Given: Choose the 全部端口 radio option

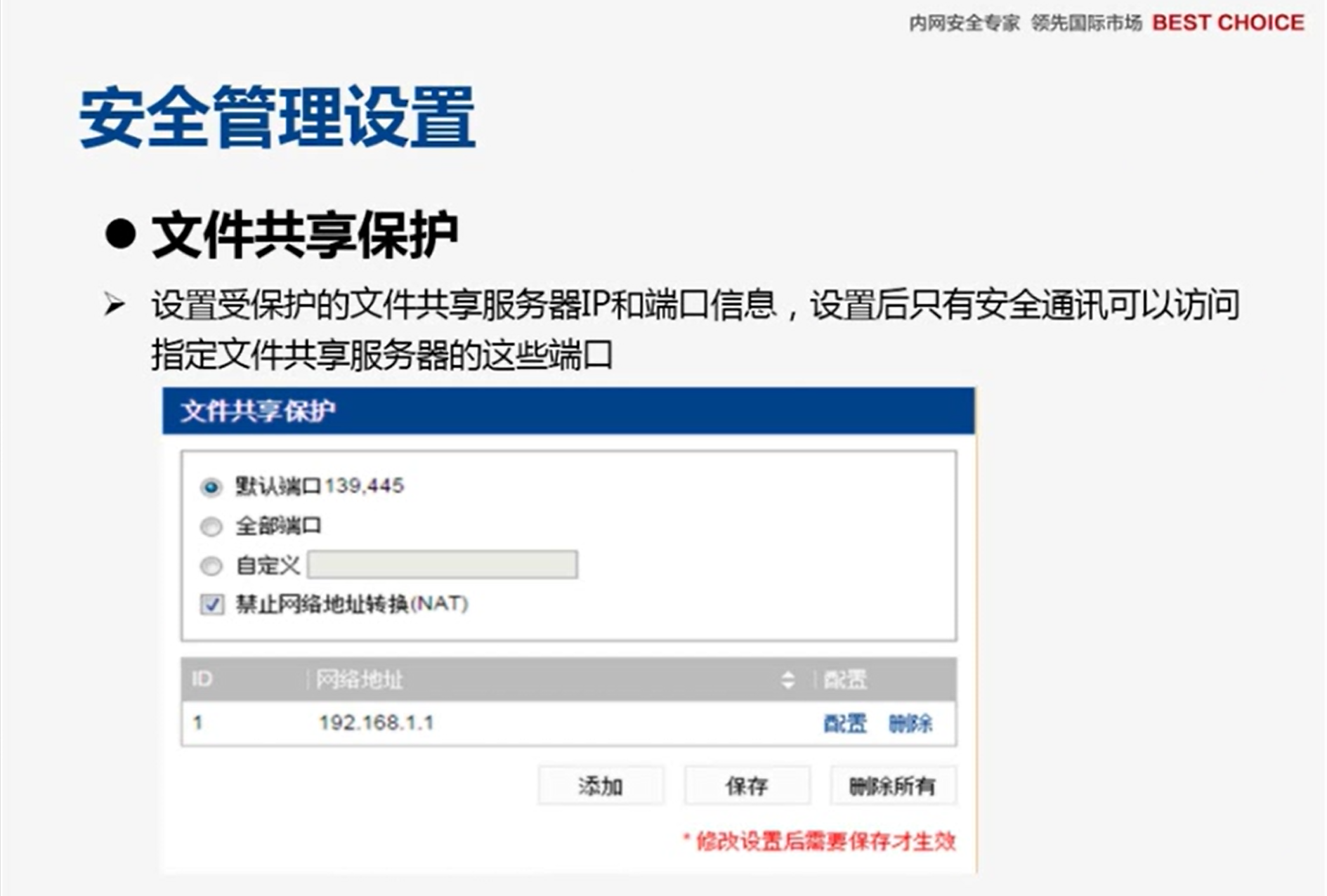Looking at the screenshot, I should click(x=211, y=526).
